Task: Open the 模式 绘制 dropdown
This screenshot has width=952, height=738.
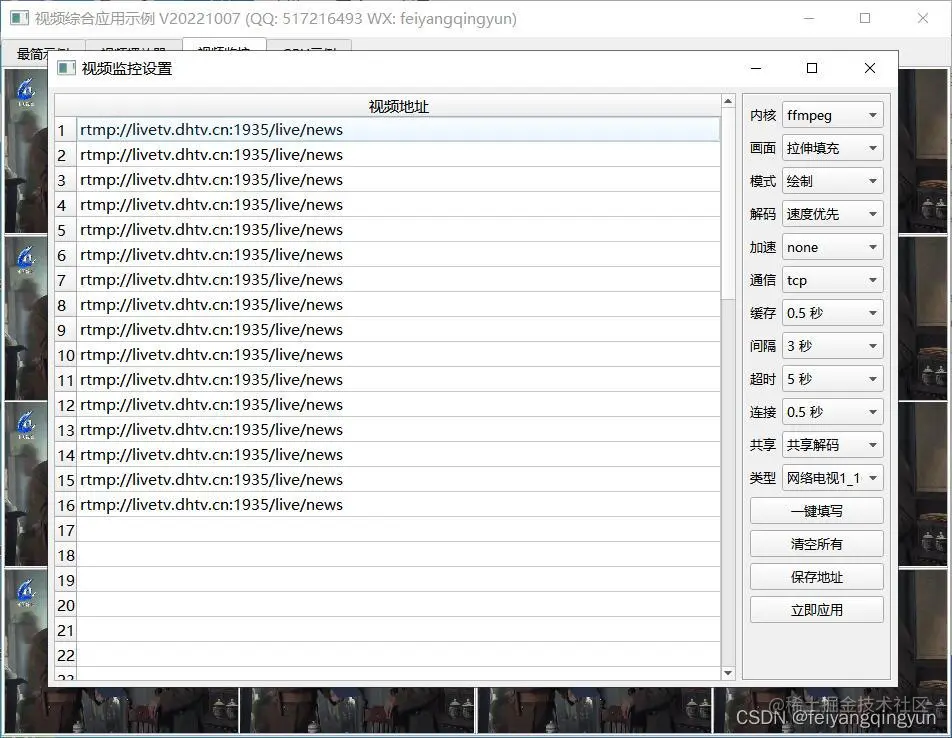Action: [832, 181]
